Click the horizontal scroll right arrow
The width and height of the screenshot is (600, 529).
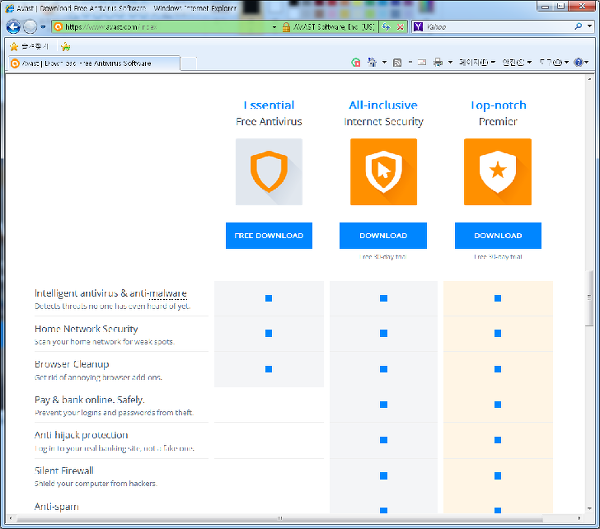tap(579, 518)
